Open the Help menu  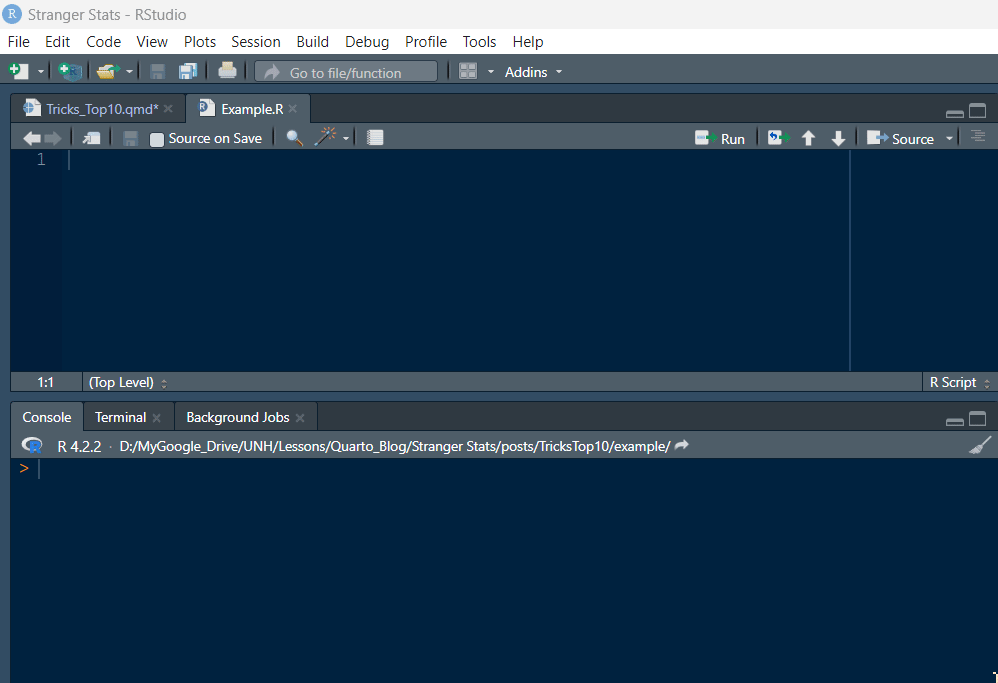pos(528,42)
